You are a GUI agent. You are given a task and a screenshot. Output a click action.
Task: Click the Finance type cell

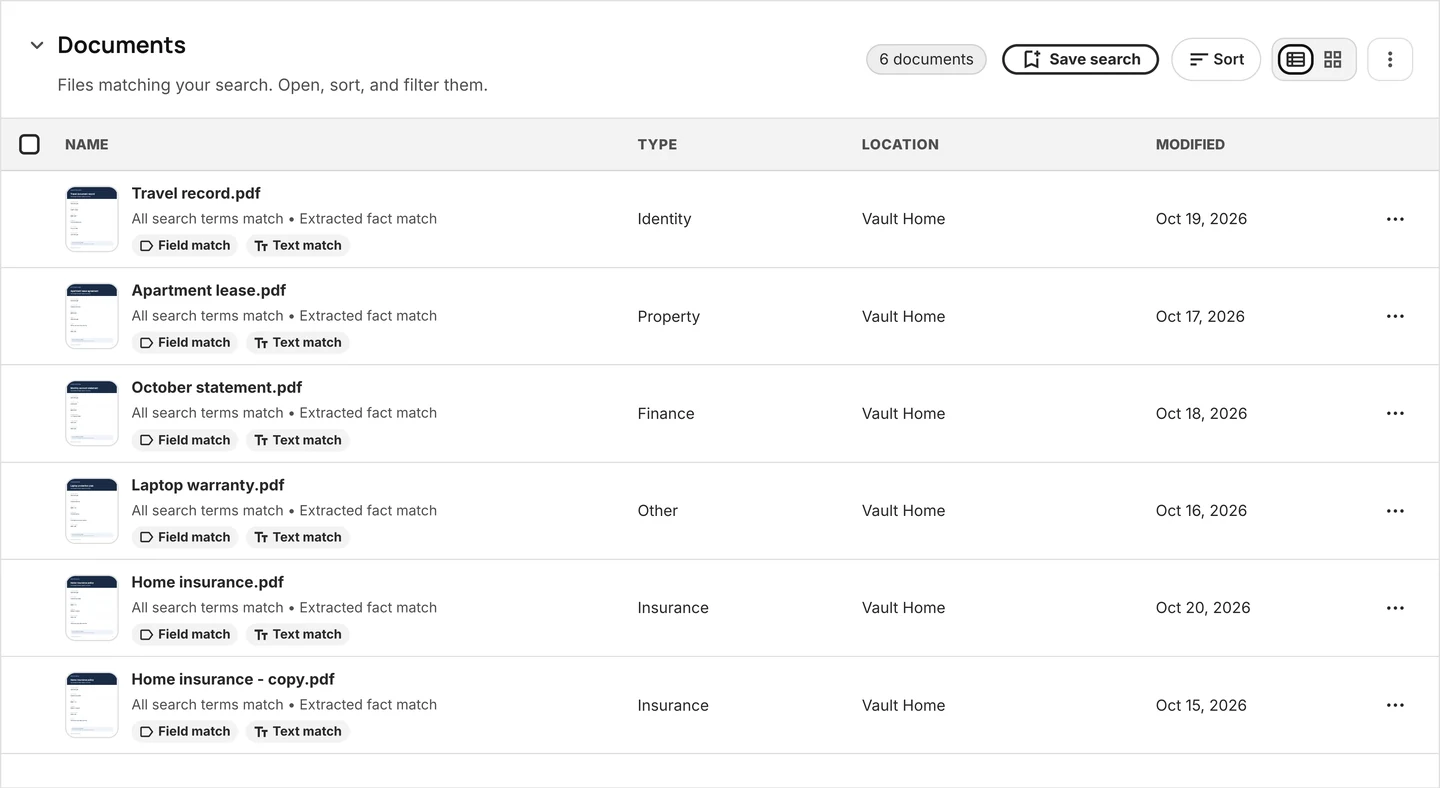click(x=666, y=413)
